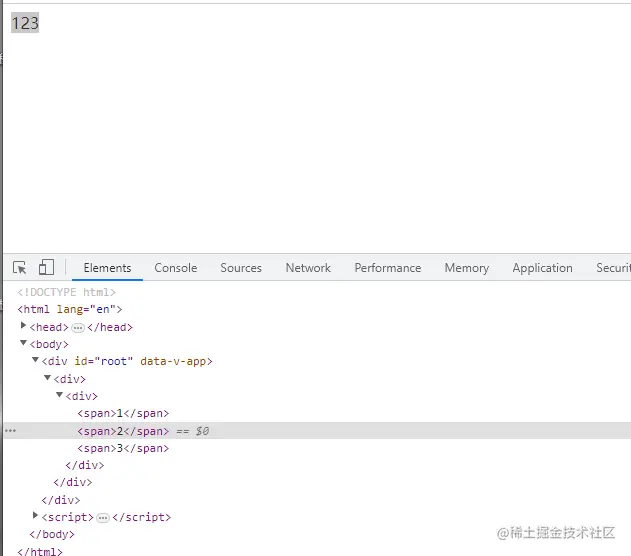Open the Application tab
This screenshot has height=556, width=631.
[x=542, y=268]
